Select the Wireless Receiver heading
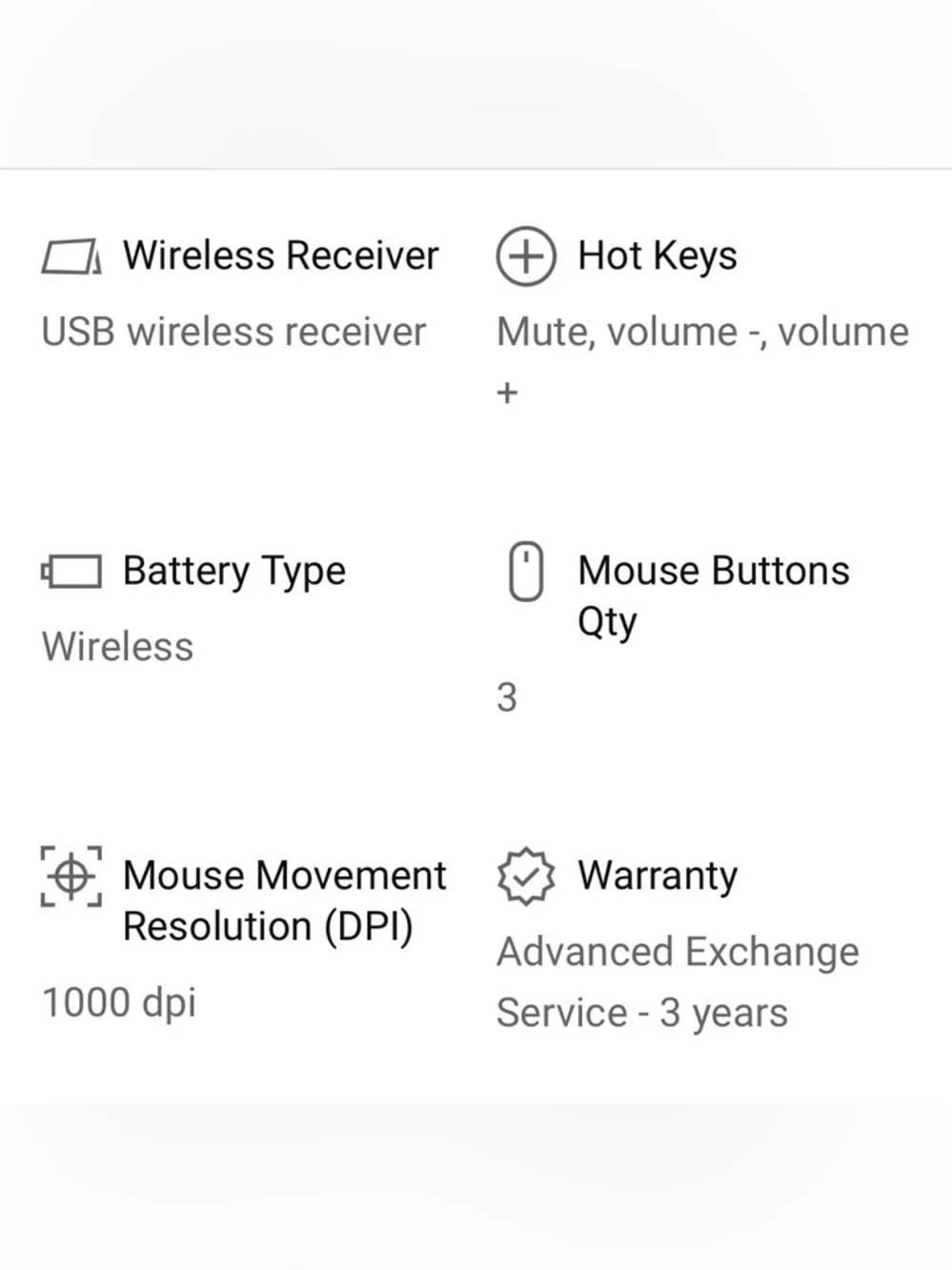The image size is (952, 1270). tap(281, 255)
